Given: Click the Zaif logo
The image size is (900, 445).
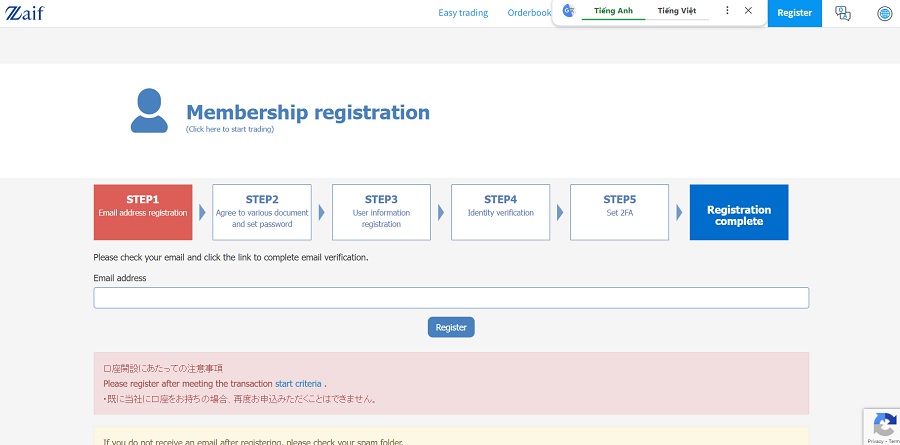Looking at the screenshot, I should 25,13.
